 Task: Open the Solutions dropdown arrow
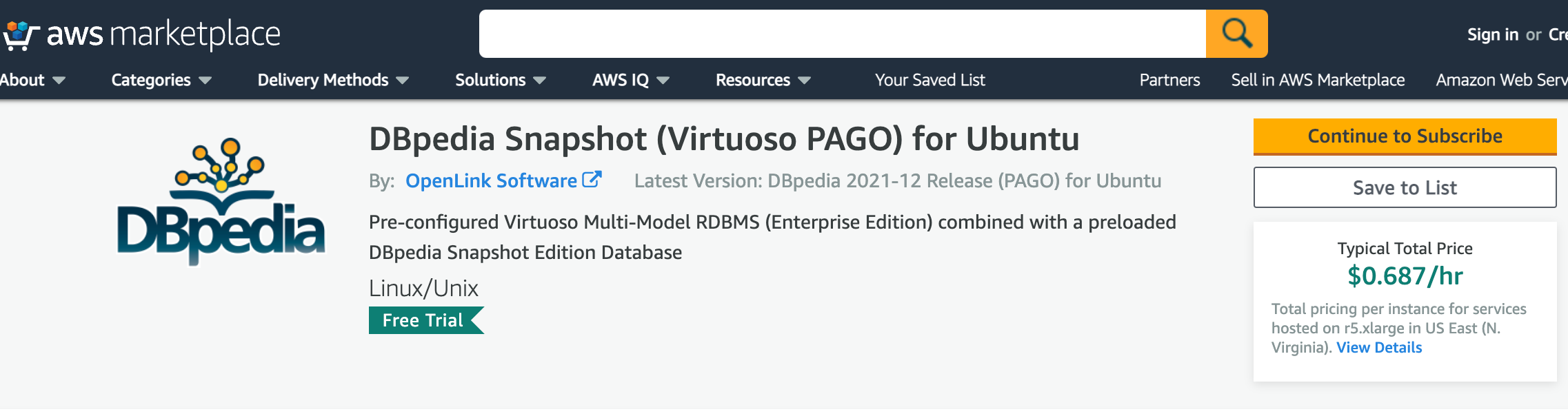click(540, 81)
